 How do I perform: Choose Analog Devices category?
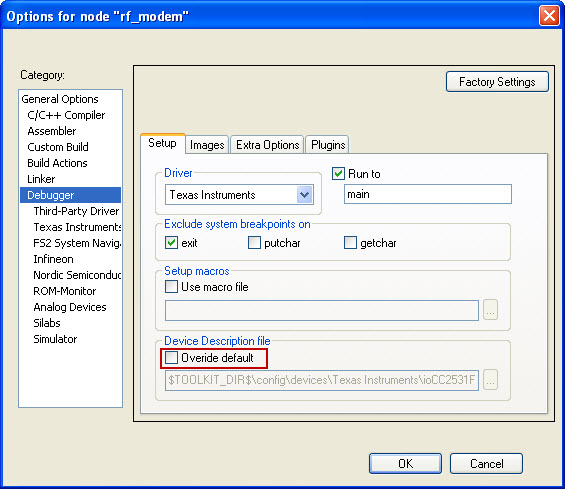point(70,307)
